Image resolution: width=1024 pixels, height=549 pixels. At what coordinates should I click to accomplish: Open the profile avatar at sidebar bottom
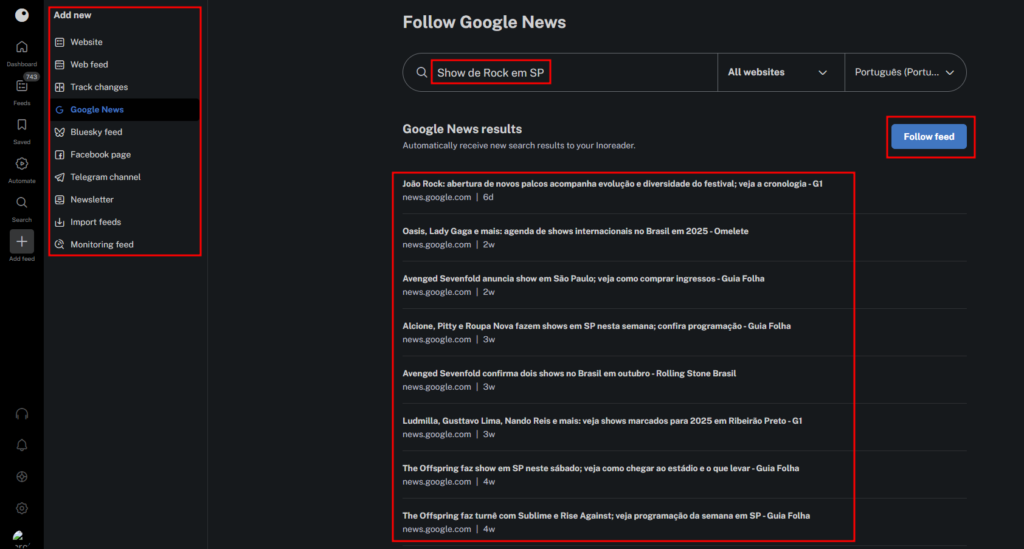click(20, 538)
